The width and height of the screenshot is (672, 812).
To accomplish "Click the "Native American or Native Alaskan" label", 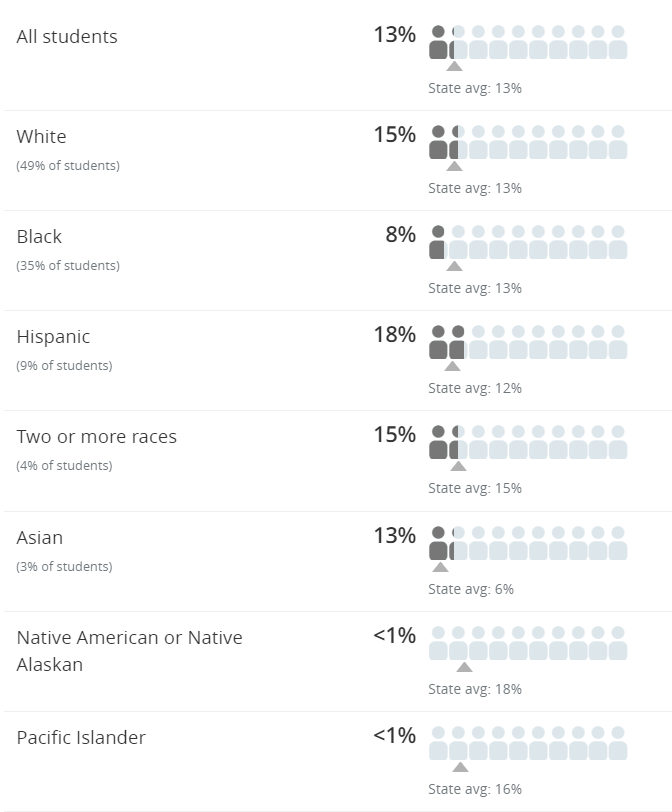I will [129, 651].
